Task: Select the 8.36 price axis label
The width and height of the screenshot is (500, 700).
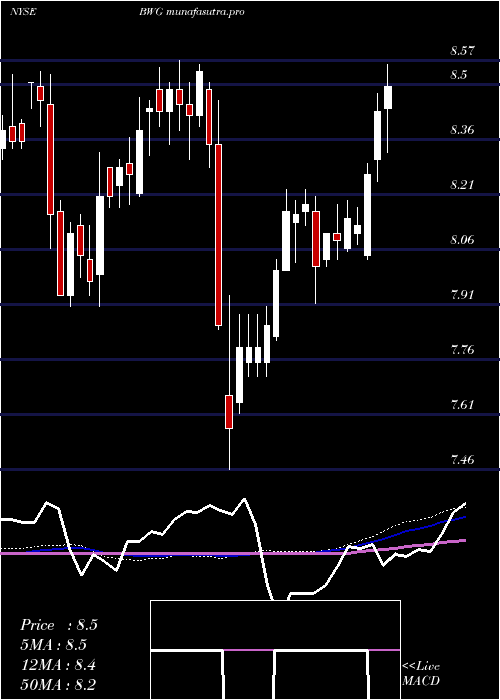Action: point(462,130)
